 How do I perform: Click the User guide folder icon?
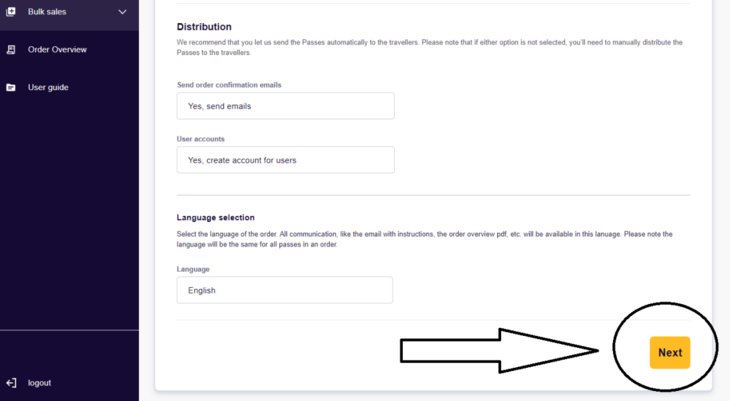tap(11, 87)
